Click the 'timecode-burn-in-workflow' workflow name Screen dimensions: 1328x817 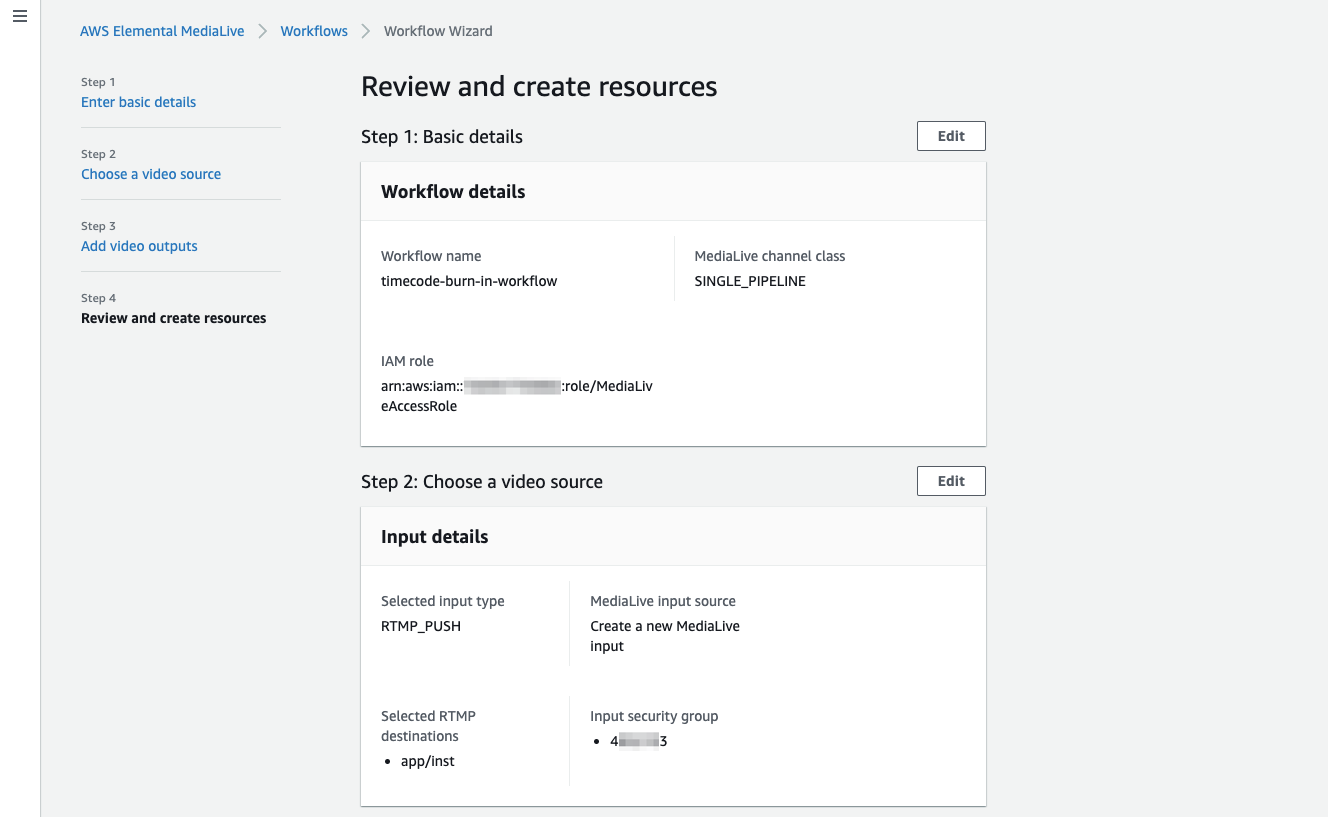(469, 281)
